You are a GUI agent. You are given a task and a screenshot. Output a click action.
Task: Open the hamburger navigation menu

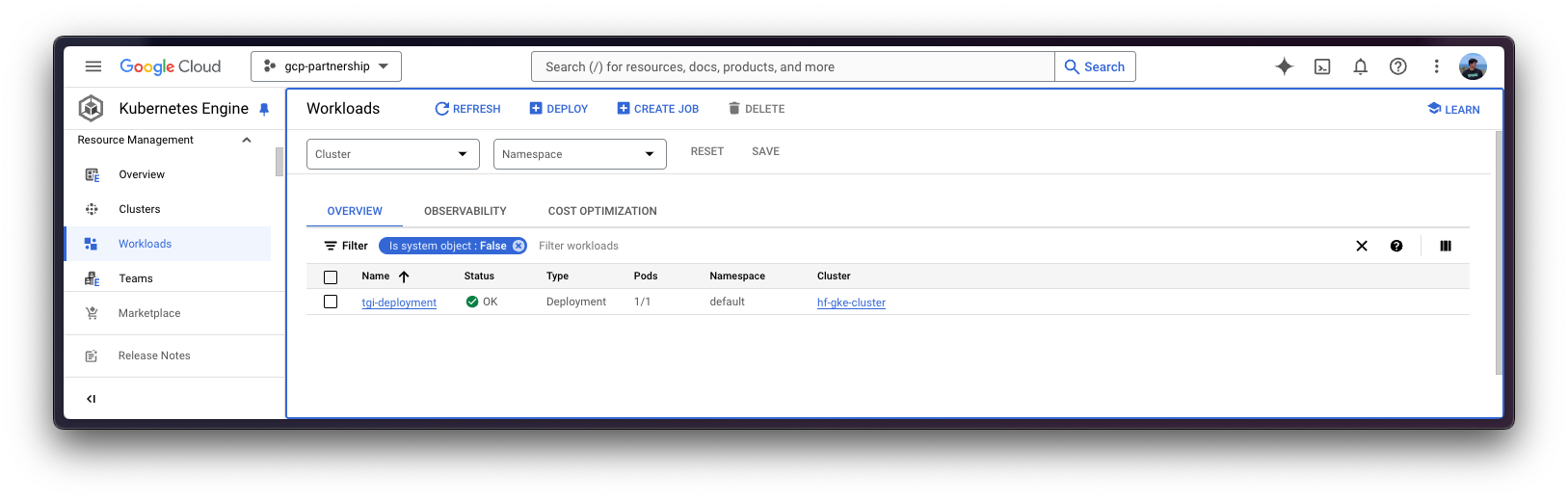[93, 66]
